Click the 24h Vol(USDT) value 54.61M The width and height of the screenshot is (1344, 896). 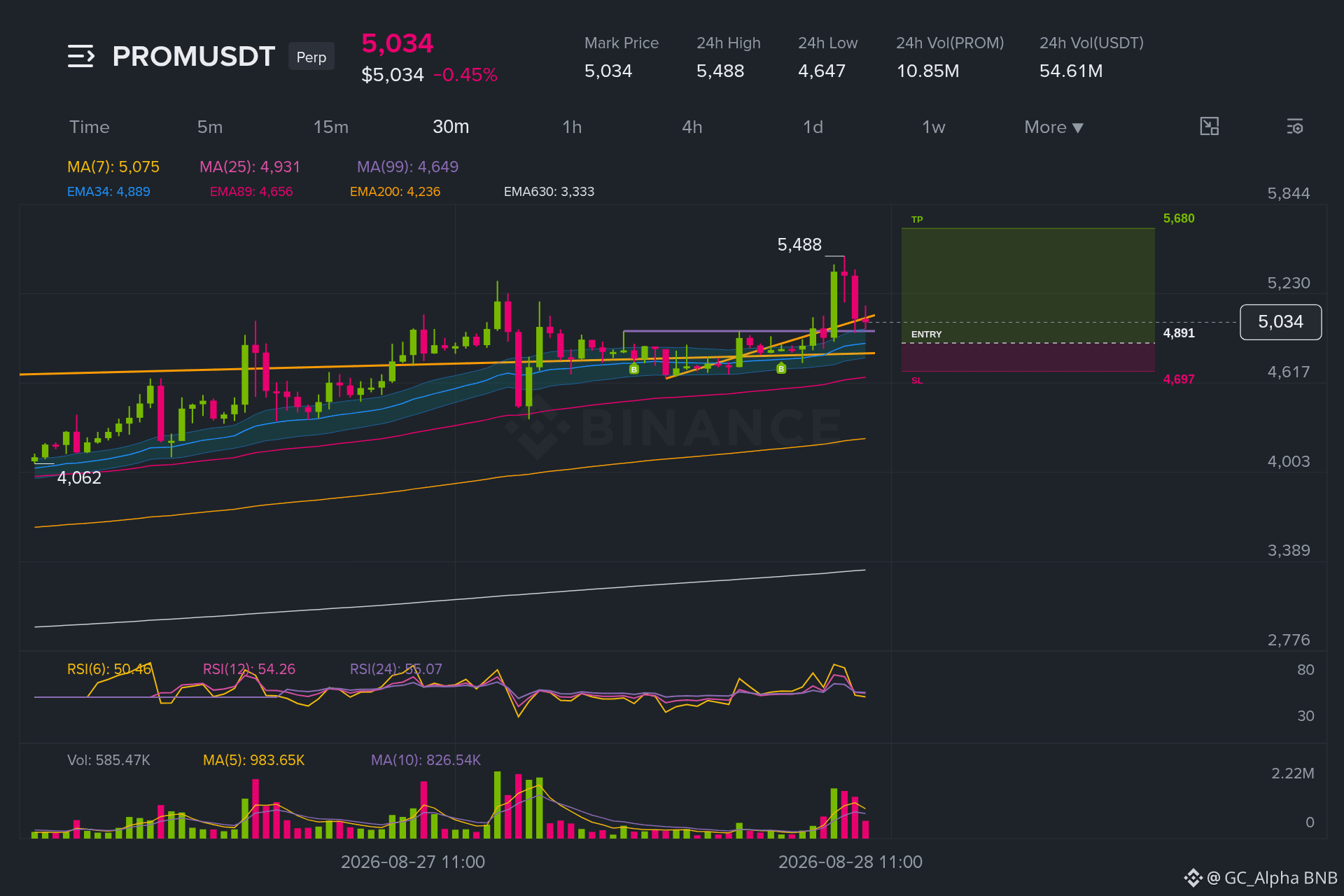click(1071, 71)
